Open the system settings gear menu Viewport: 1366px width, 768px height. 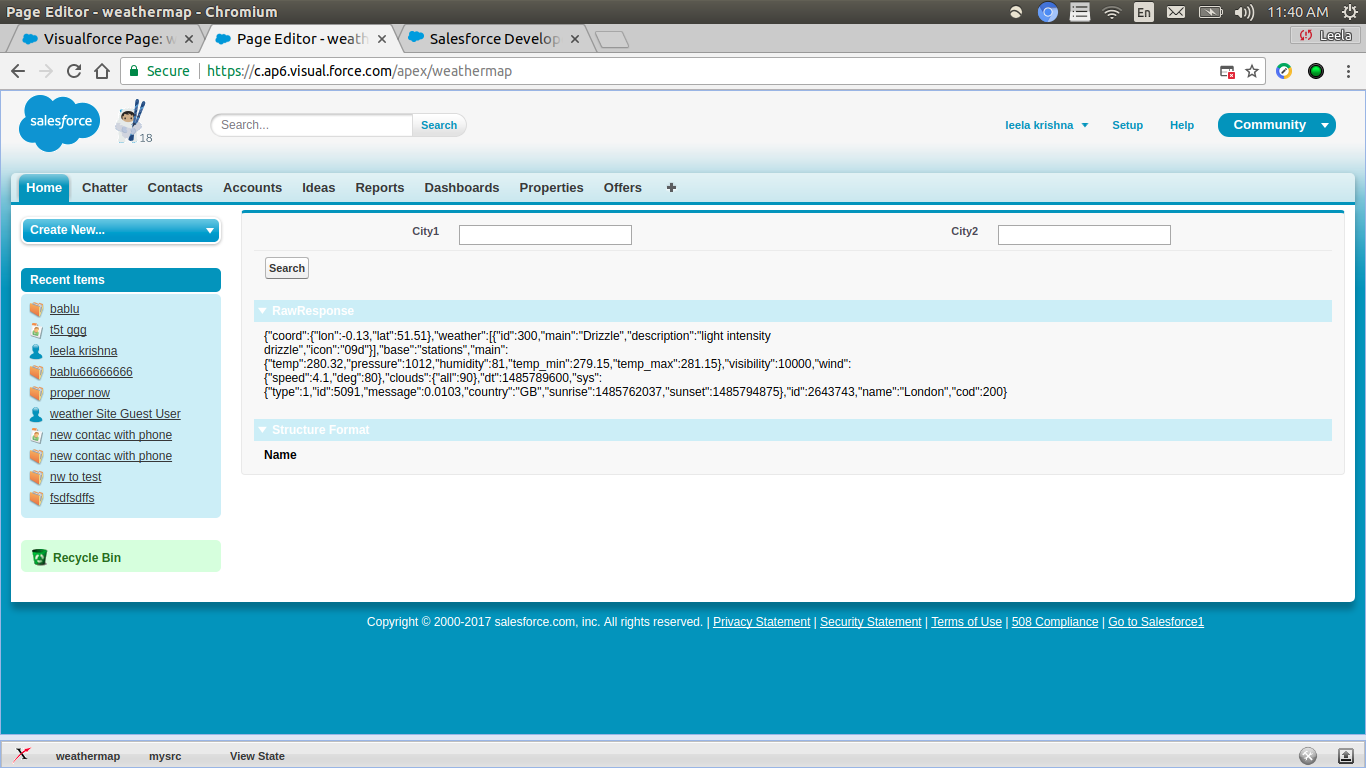point(1350,12)
